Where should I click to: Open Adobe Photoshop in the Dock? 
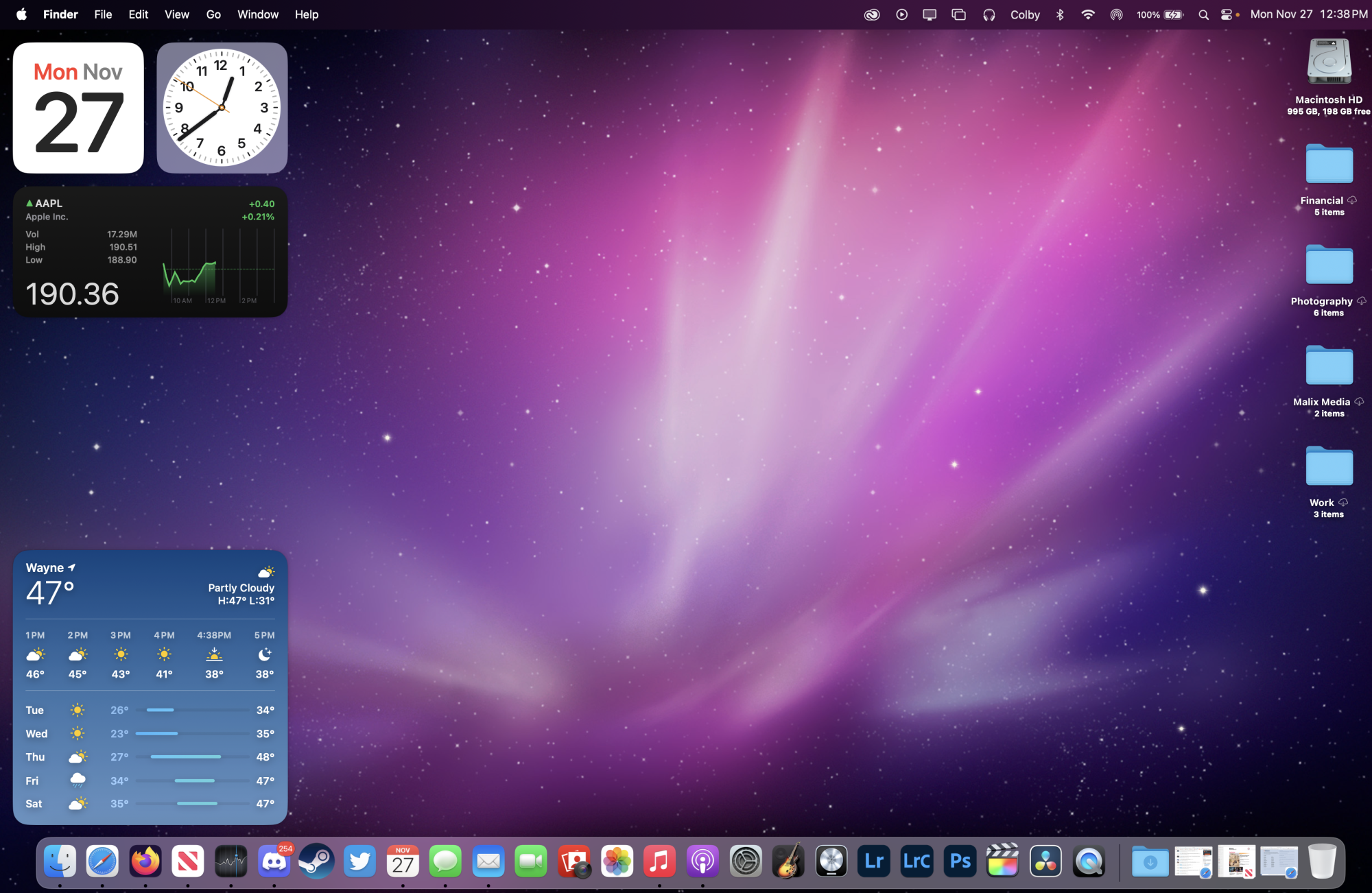[960, 862]
